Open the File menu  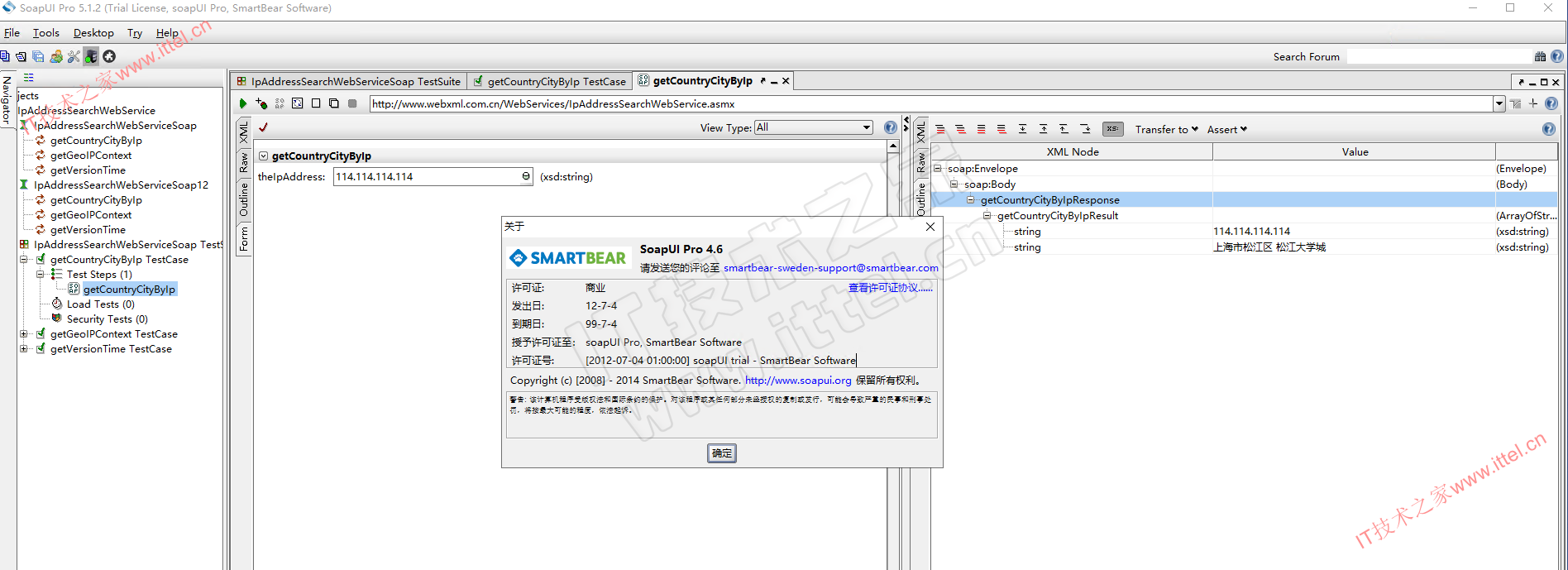[x=12, y=32]
